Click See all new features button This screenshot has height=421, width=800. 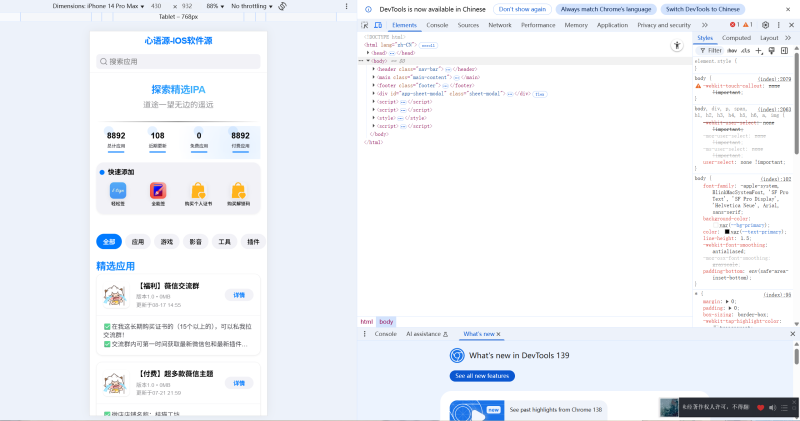point(482,375)
